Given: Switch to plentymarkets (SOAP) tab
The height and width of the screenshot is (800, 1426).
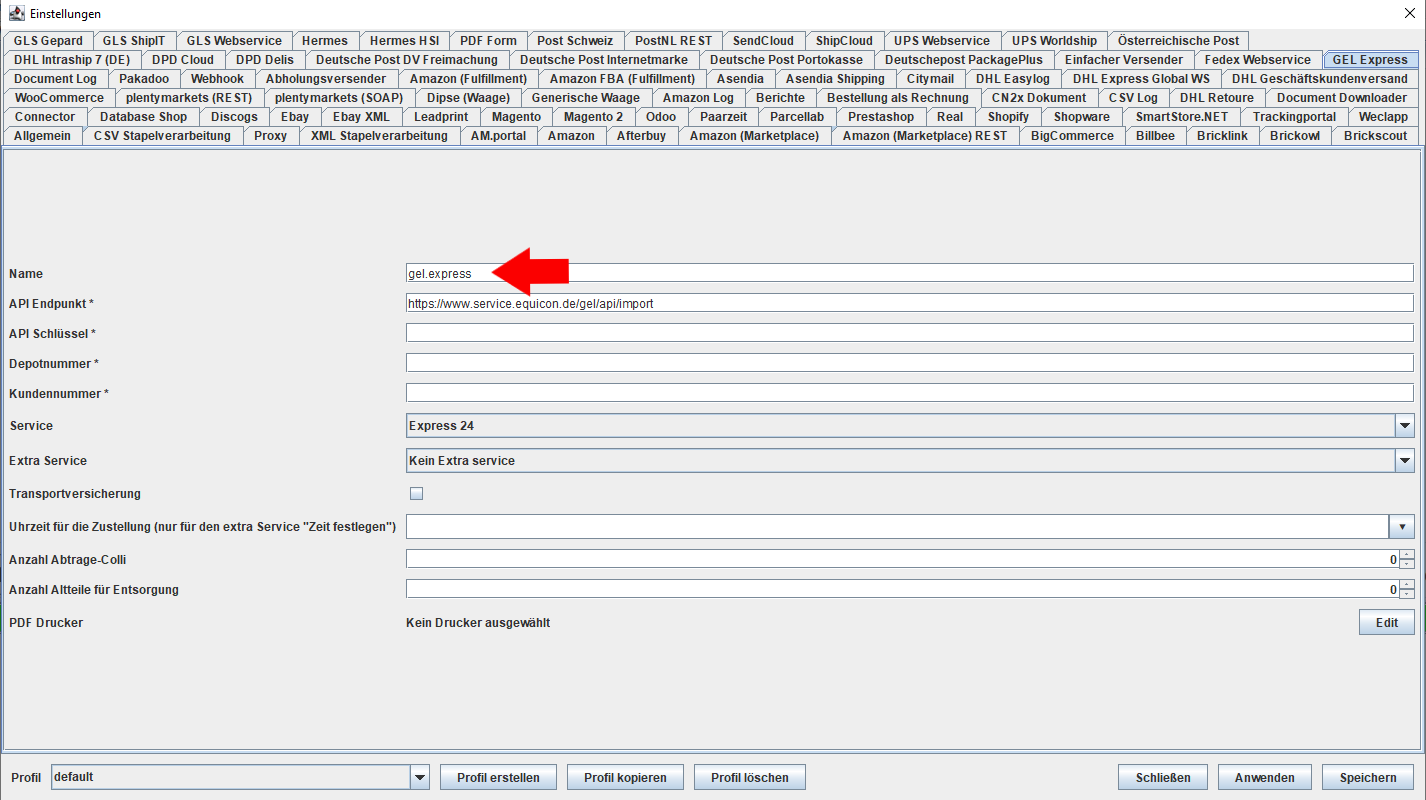Looking at the screenshot, I should click(340, 98).
